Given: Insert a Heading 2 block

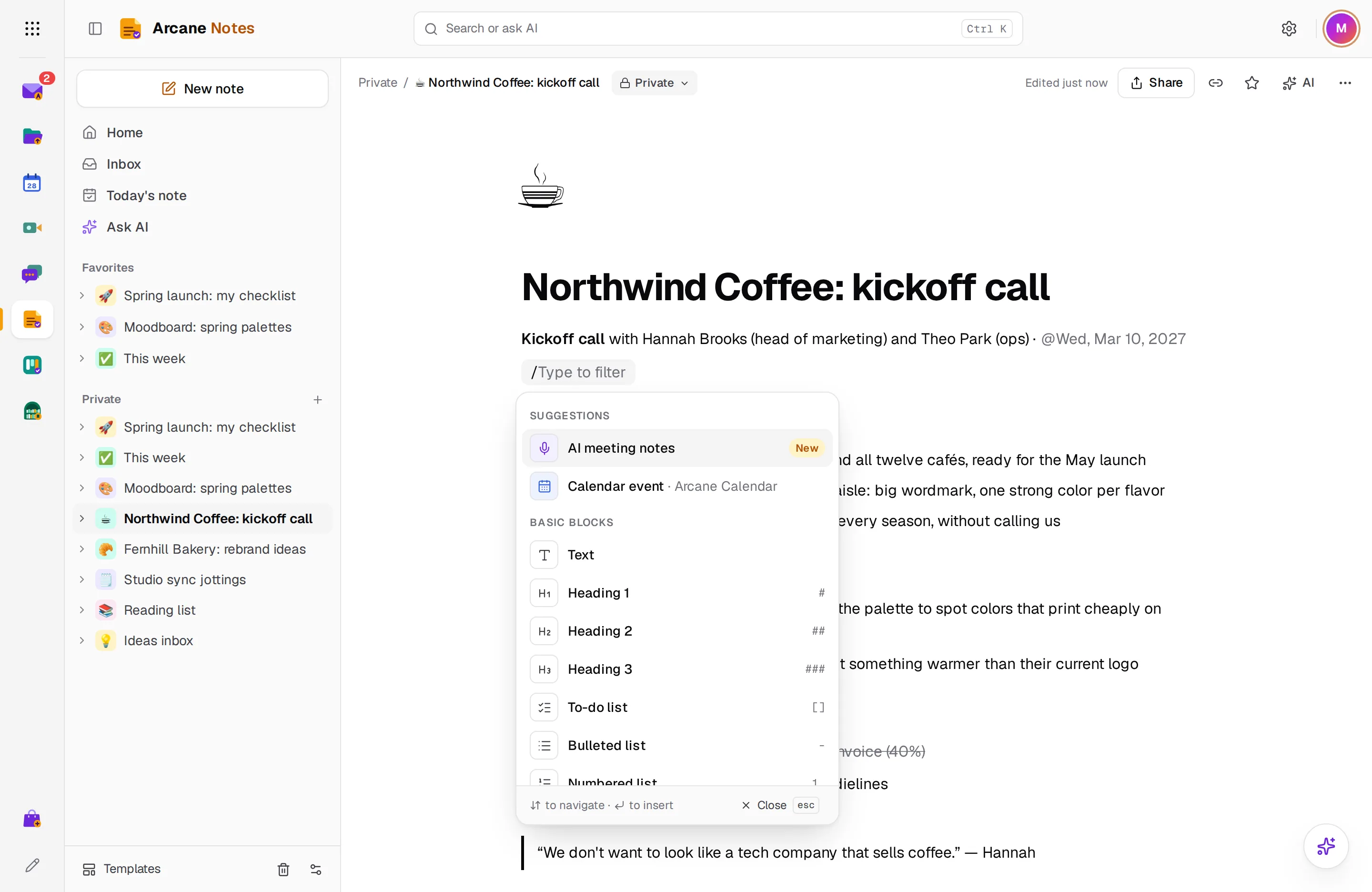Looking at the screenshot, I should tap(677, 631).
